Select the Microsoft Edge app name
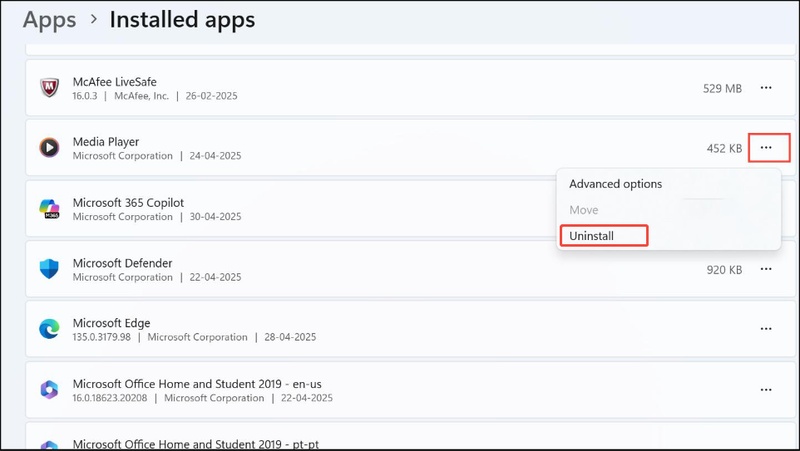 pos(111,323)
